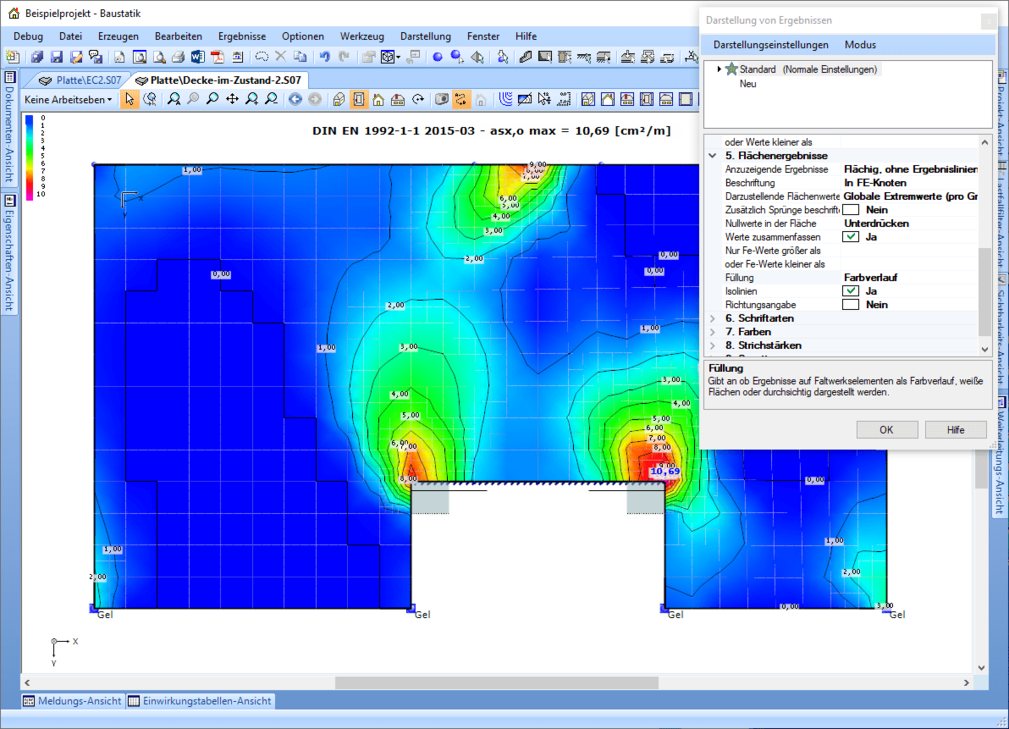Click the color legend scale bar
This screenshot has height=729, width=1009.
click(x=29, y=157)
